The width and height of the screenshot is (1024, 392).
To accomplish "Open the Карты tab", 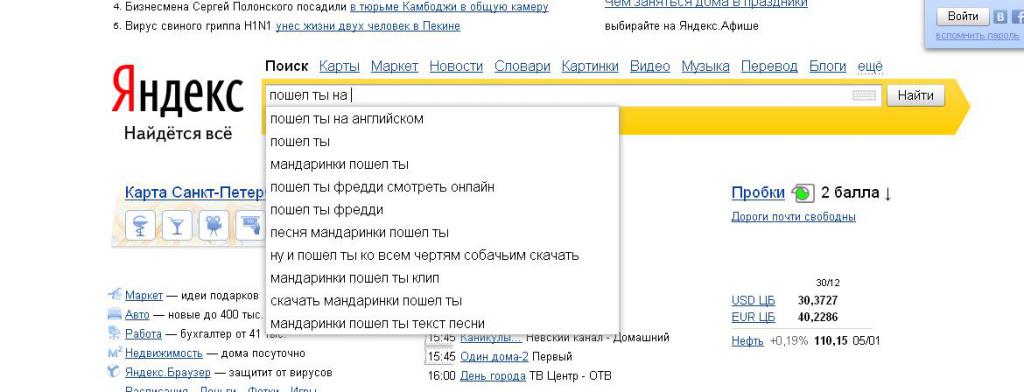I will (x=339, y=66).
